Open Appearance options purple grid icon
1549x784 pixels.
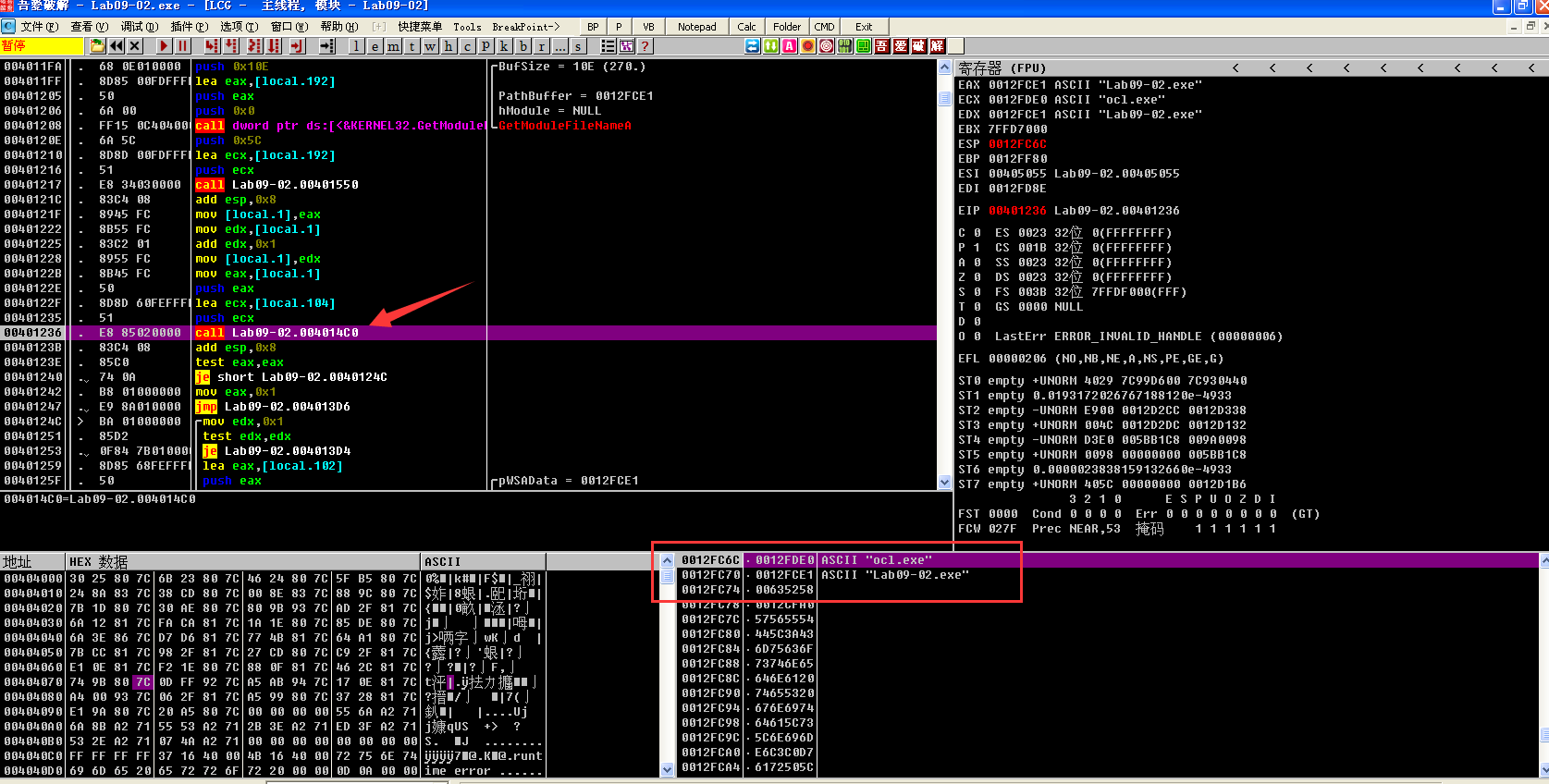coord(626,45)
